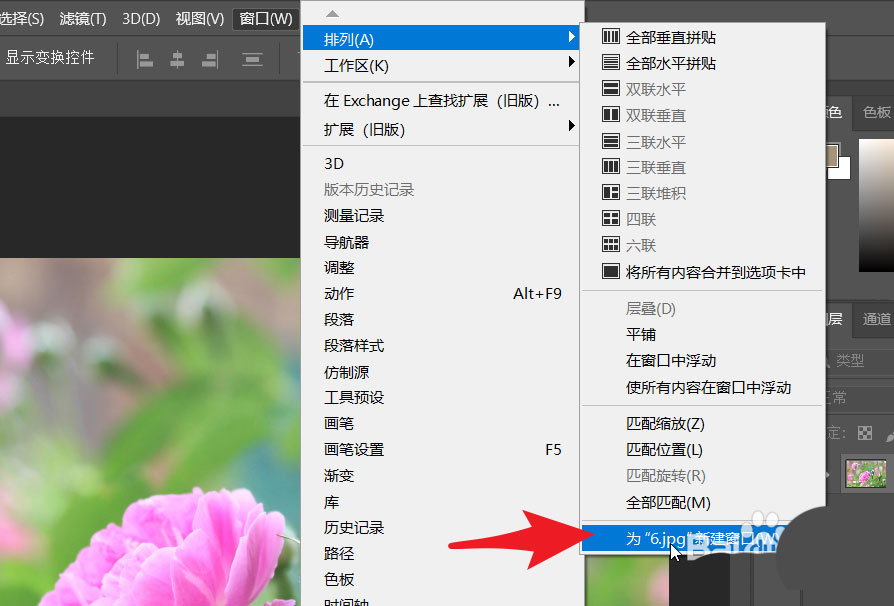
Task: Expand the 排列(A) submenu arrow
Action: [571, 38]
